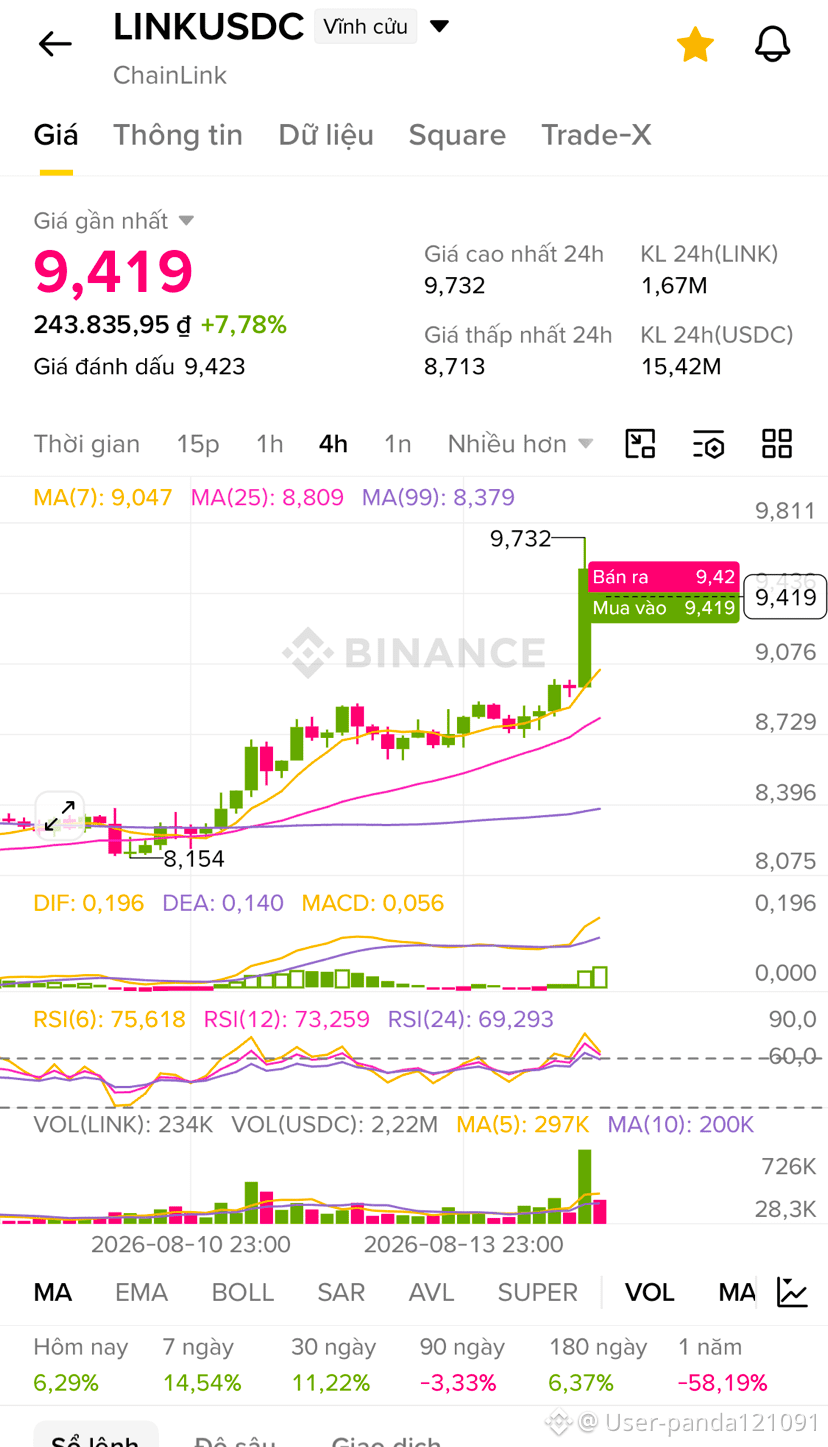828x1447 pixels.
Task: Click the 1 năm -58,19% performance
Action: click(x=722, y=1365)
